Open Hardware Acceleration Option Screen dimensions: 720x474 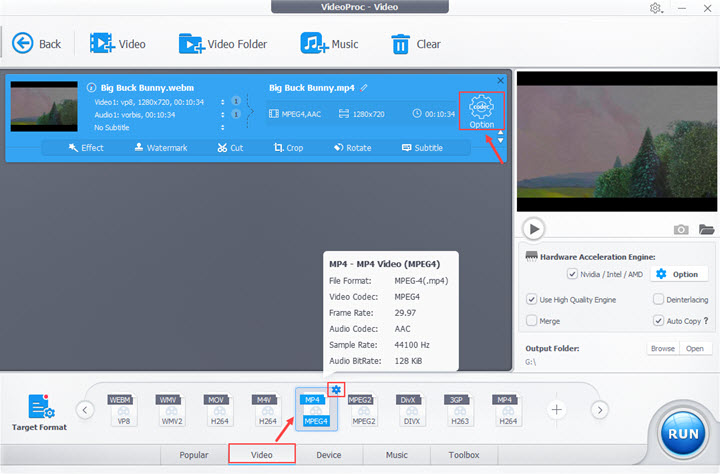[678, 274]
